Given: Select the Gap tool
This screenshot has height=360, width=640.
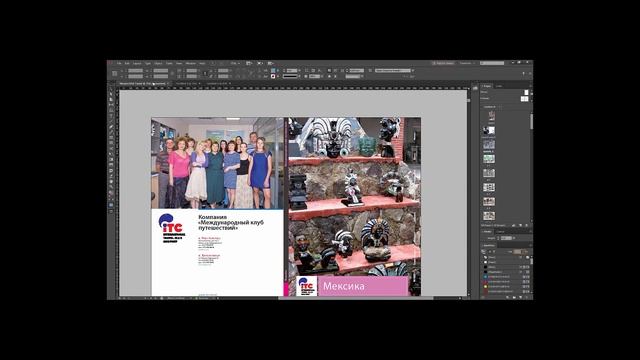Looking at the screenshot, I should 111,105.
